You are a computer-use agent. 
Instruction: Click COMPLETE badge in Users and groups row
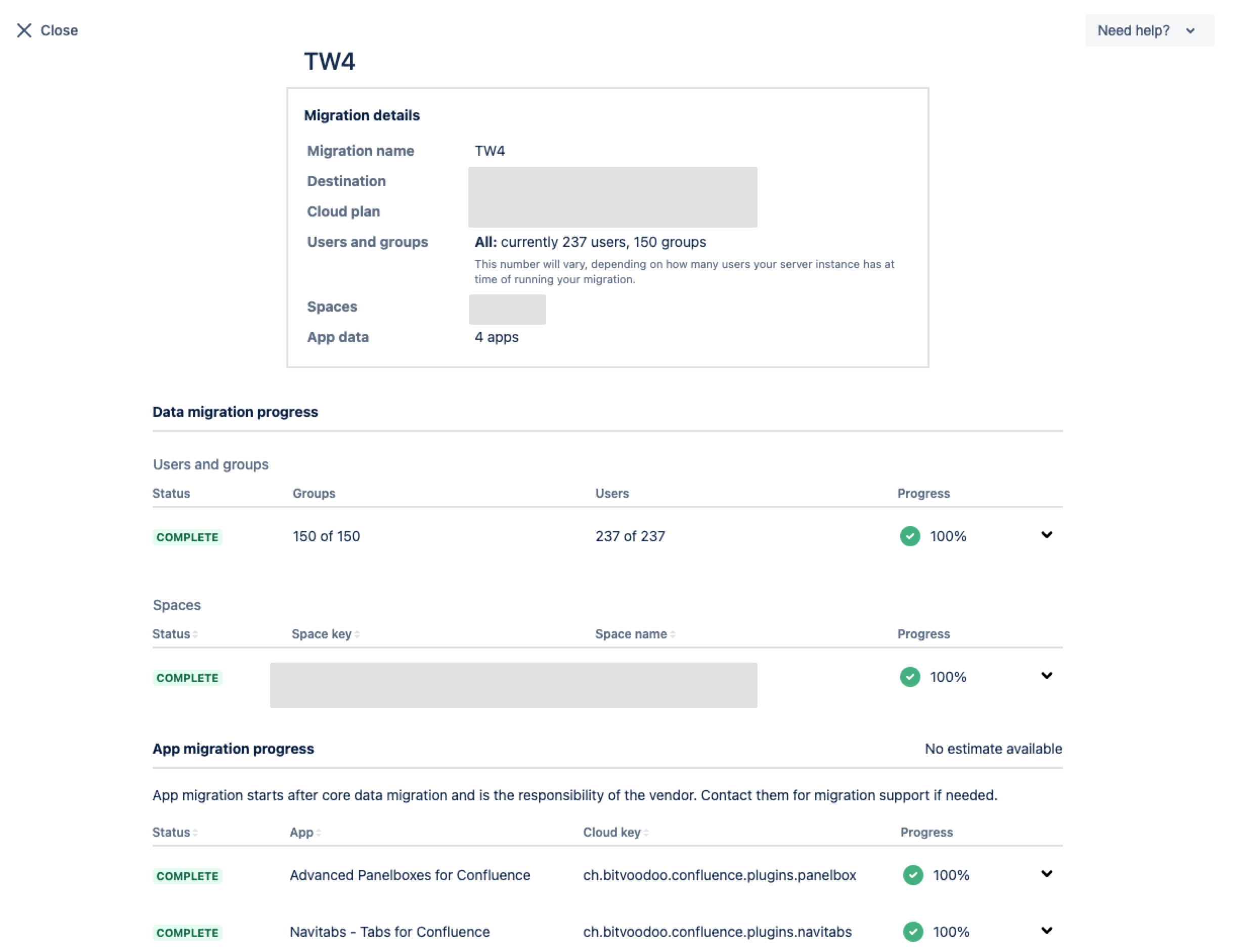click(x=187, y=537)
